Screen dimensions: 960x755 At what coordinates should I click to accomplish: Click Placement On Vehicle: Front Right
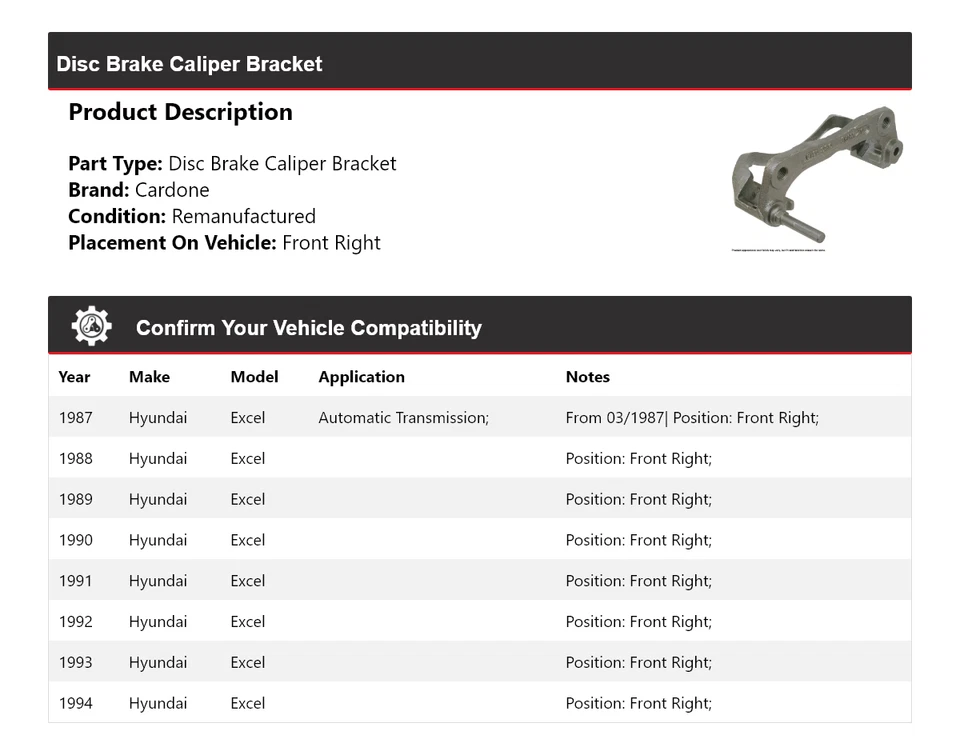pyautogui.click(x=224, y=242)
